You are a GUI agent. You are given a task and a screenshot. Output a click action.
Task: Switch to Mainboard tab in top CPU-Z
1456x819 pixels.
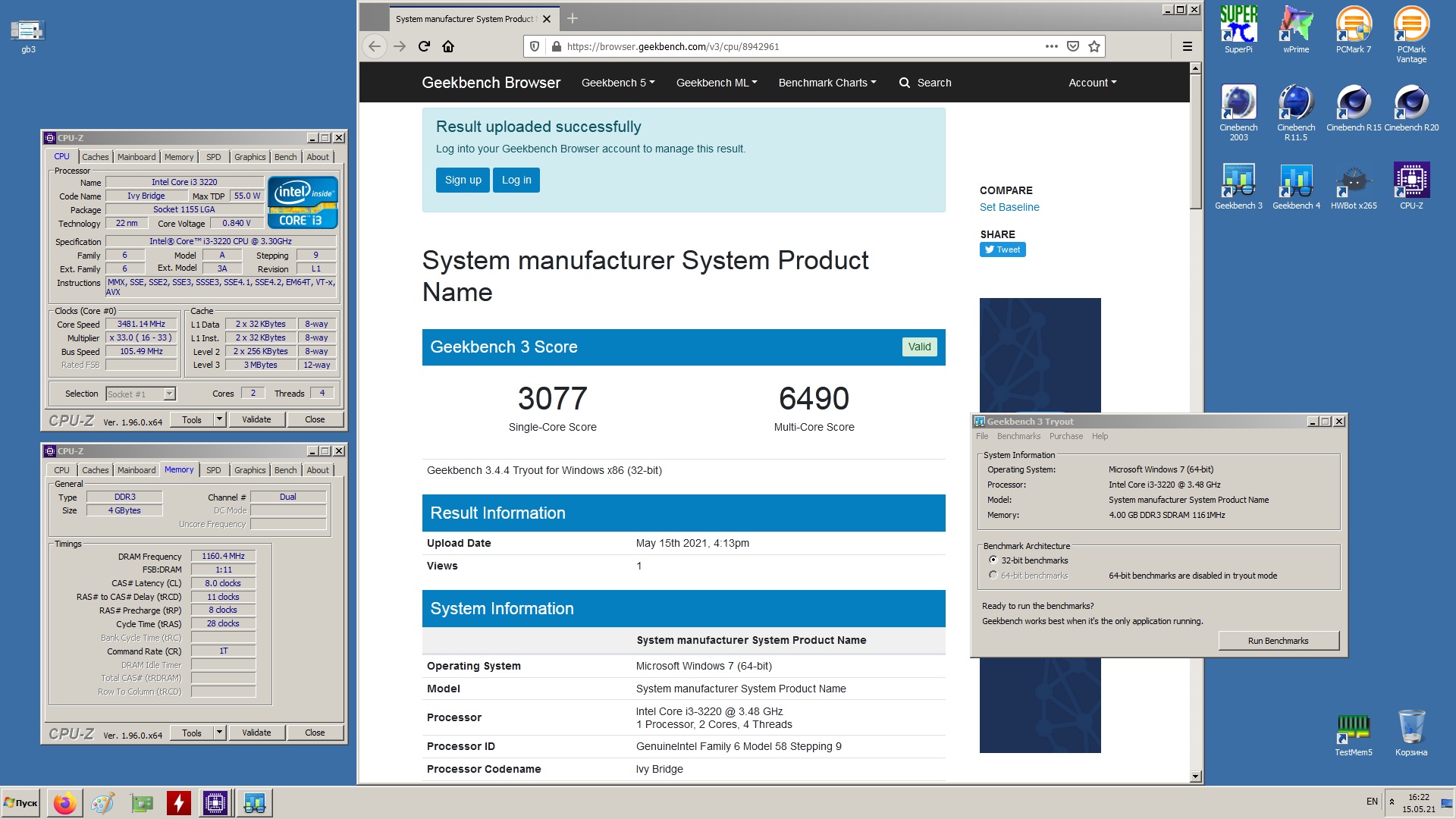(136, 157)
